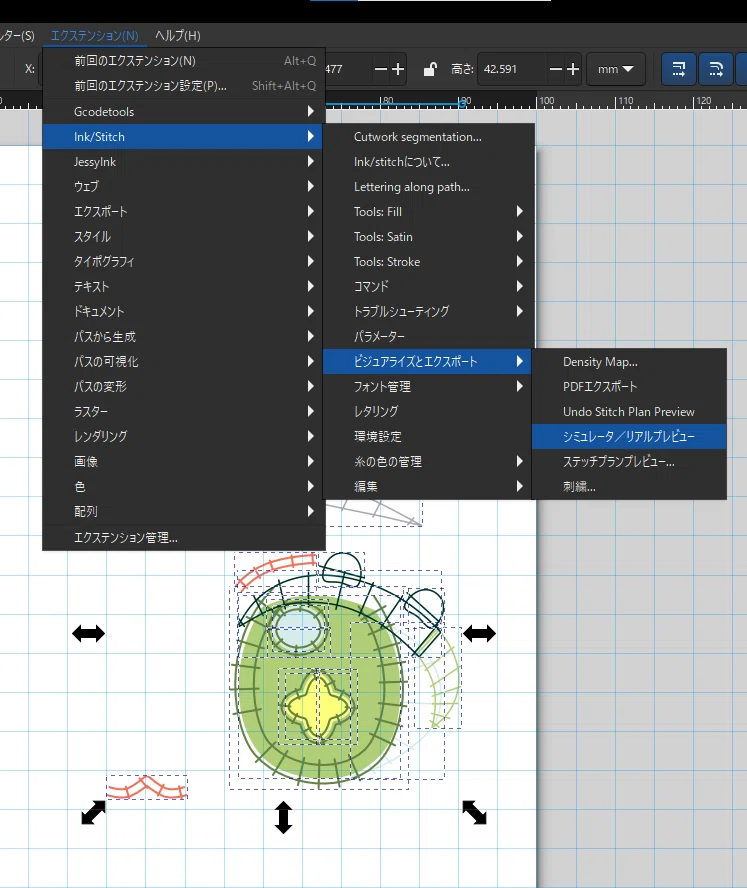Open the パスの可視化 submenu
The width and height of the screenshot is (747, 888).
pyautogui.click(x=183, y=361)
